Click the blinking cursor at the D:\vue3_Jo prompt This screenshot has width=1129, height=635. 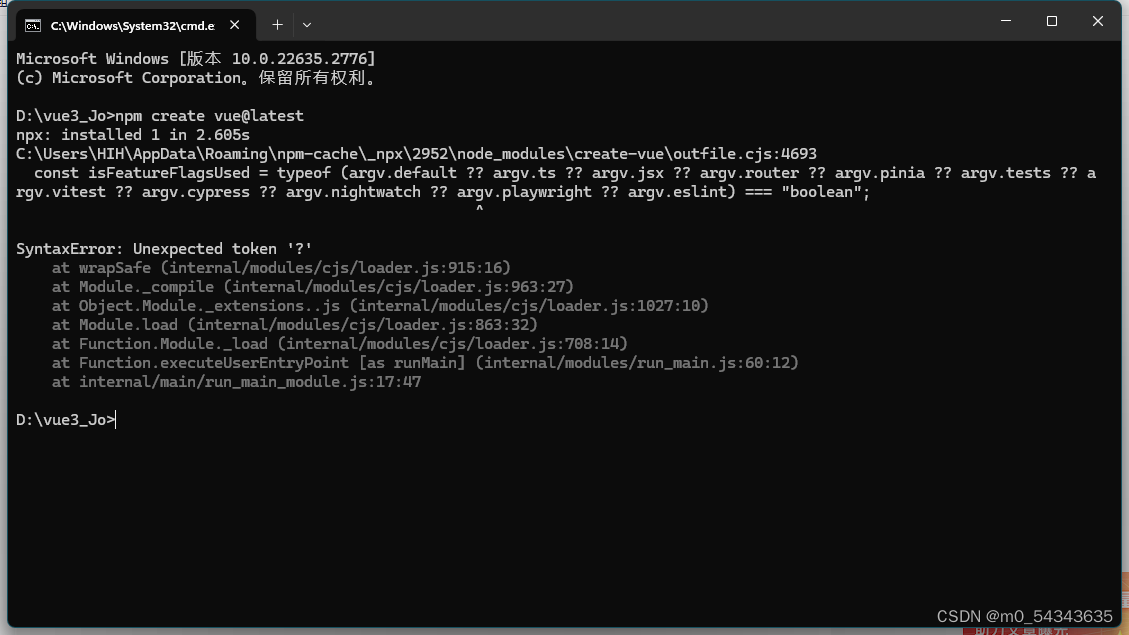coord(115,419)
